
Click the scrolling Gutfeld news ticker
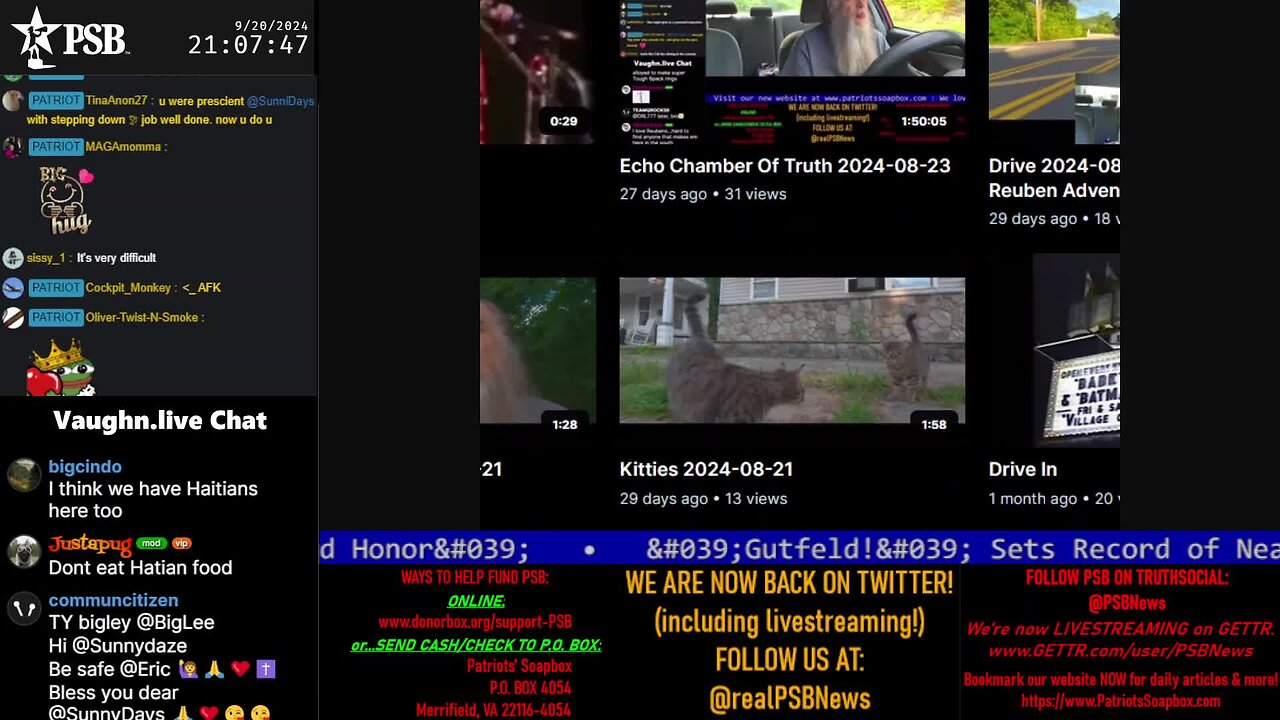[x=799, y=548]
